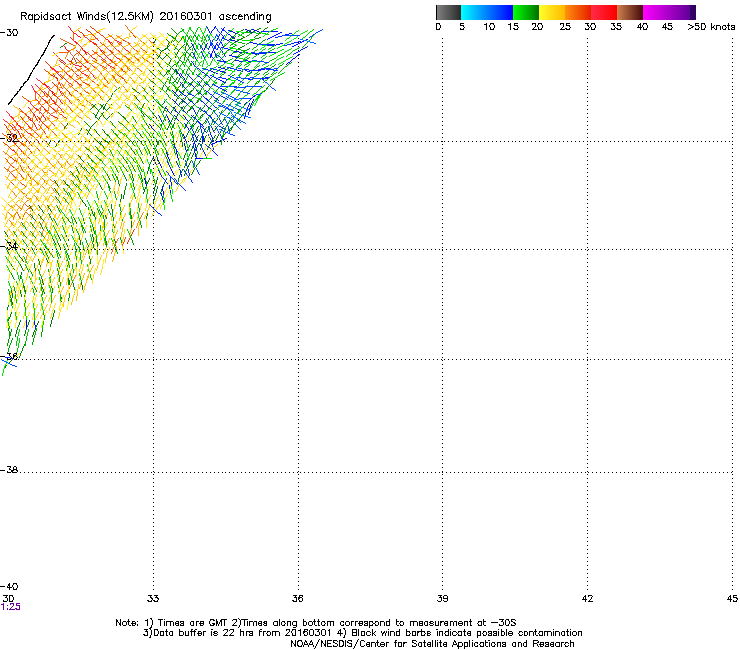This screenshot has height=650, width=740.
Task: Click the longitude axis label '36'
Action: point(297,599)
